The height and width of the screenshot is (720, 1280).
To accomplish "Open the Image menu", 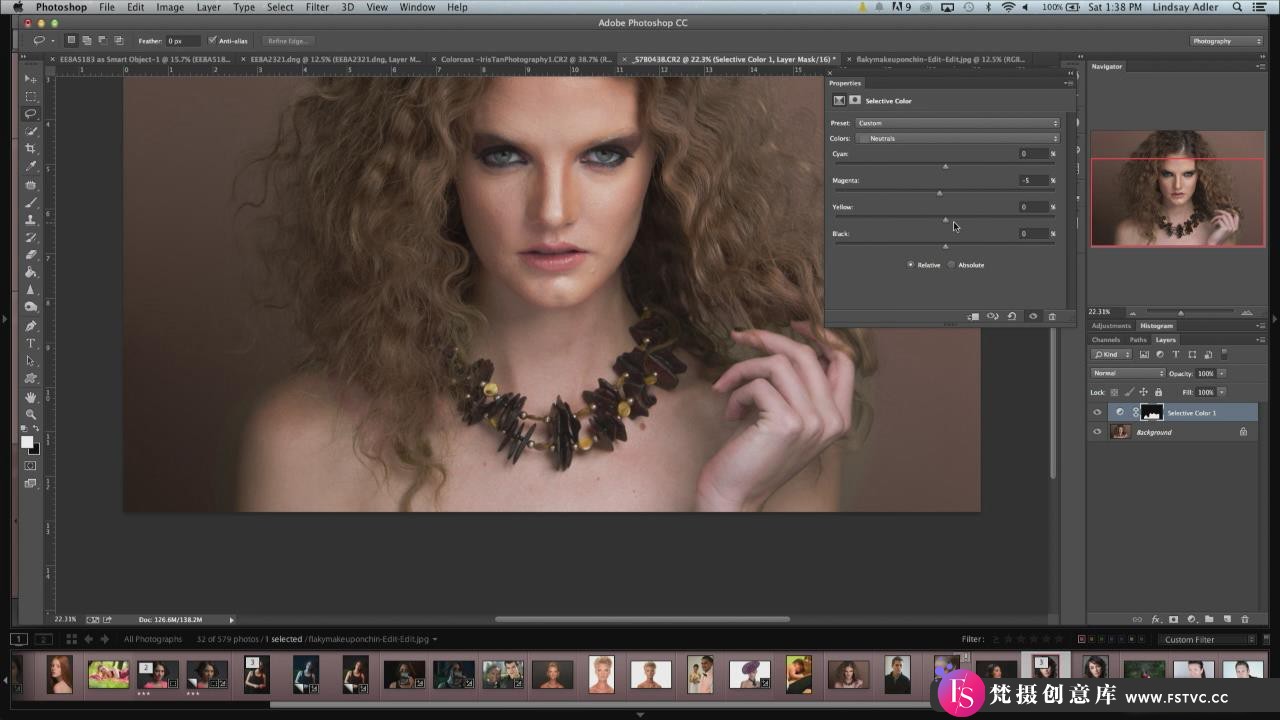I will 170,7.
